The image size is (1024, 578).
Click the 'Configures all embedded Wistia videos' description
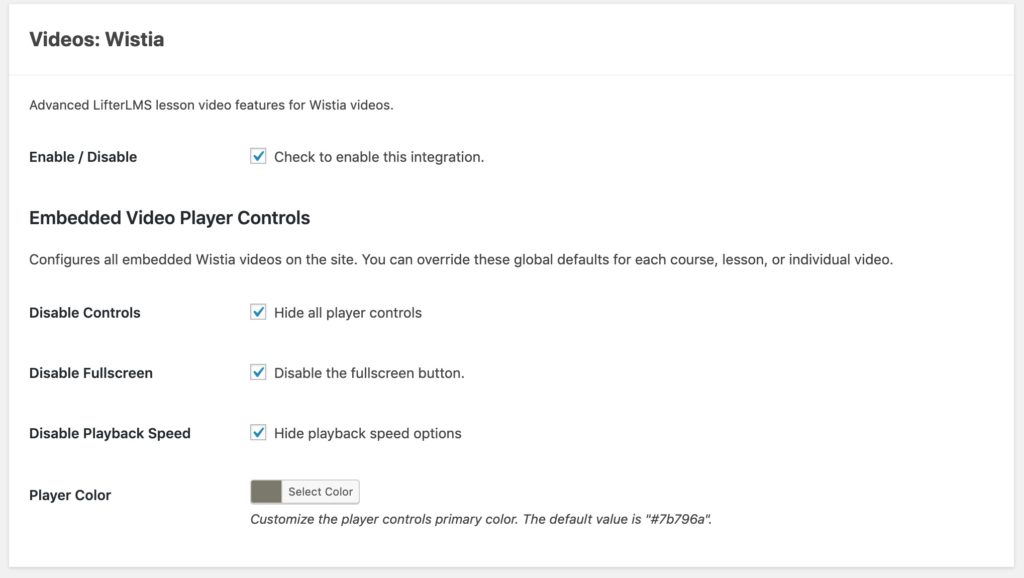460,259
